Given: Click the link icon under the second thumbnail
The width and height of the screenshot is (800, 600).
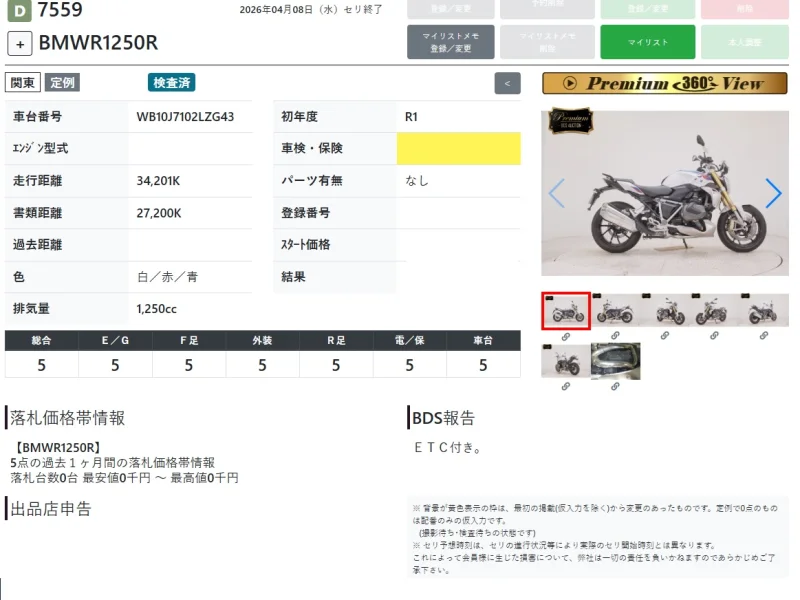Looking at the screenshot, I should [615, 336].
